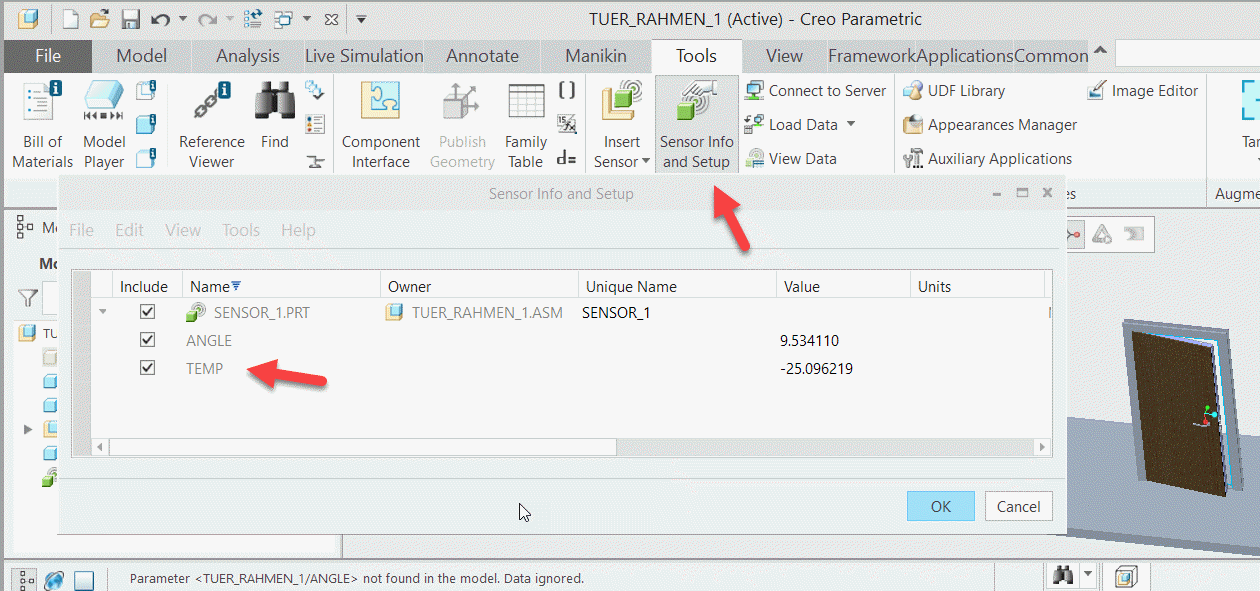Open the Family Table tool
1260x591 pixels.
[x=524, y=120]
